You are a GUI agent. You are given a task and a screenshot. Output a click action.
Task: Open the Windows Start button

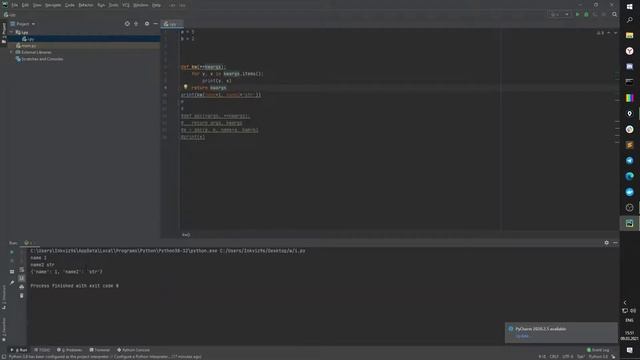pos(629,7)
